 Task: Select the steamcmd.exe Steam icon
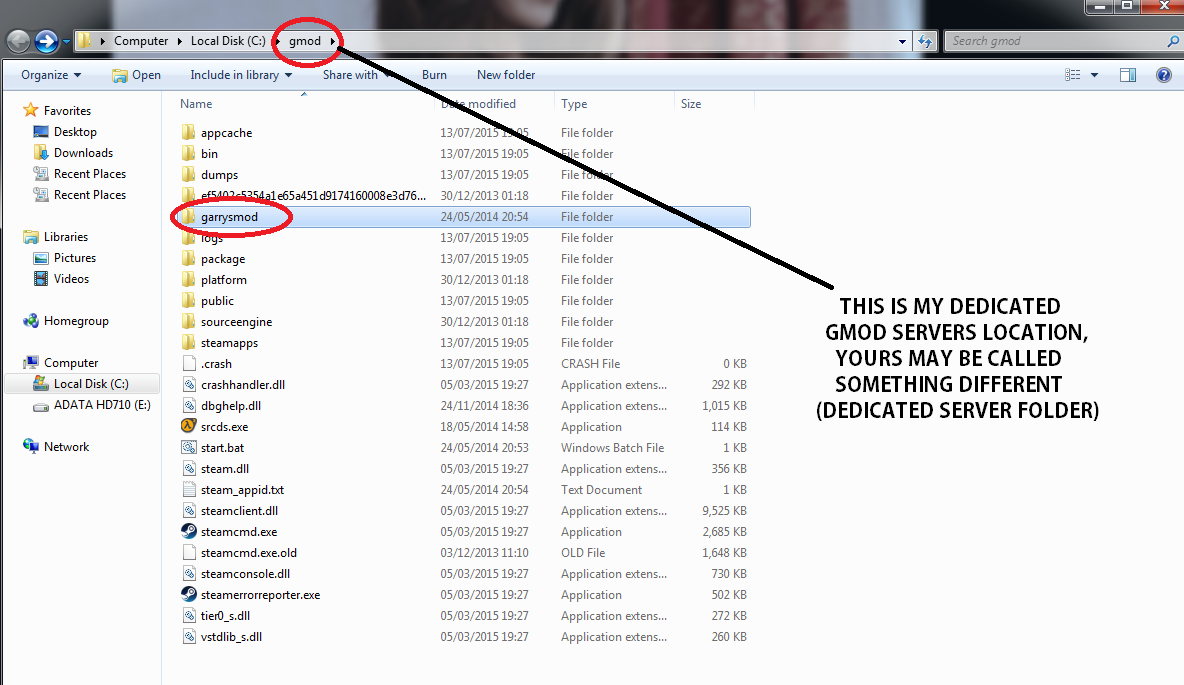click(x=189, y=531)
